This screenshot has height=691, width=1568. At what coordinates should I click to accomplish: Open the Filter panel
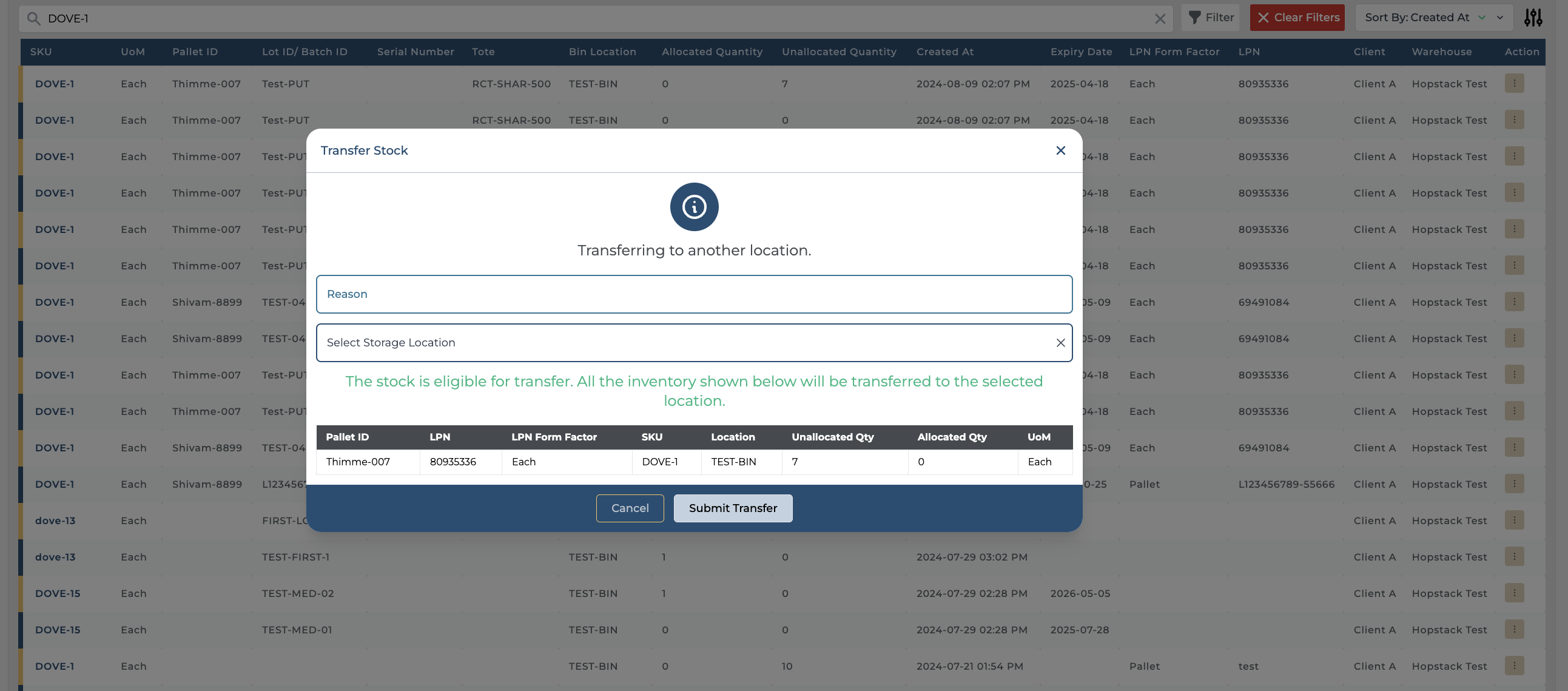pyautogui.click(x=1211, y=18)
